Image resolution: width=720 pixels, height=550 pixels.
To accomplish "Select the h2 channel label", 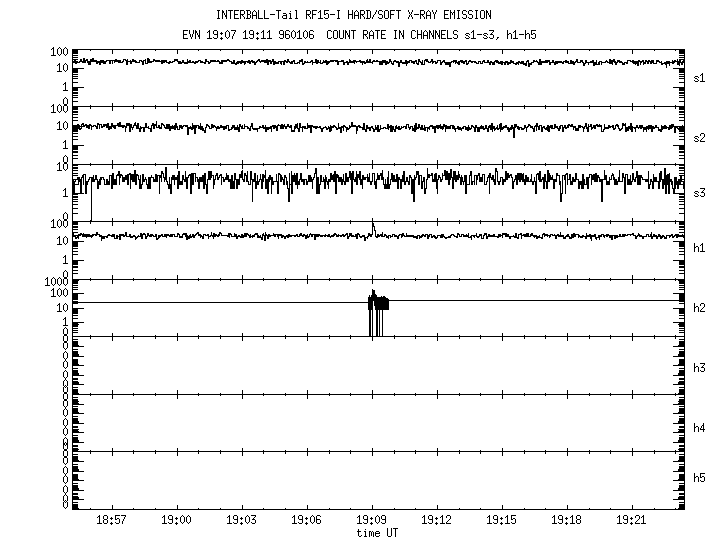I will [700, 308].
